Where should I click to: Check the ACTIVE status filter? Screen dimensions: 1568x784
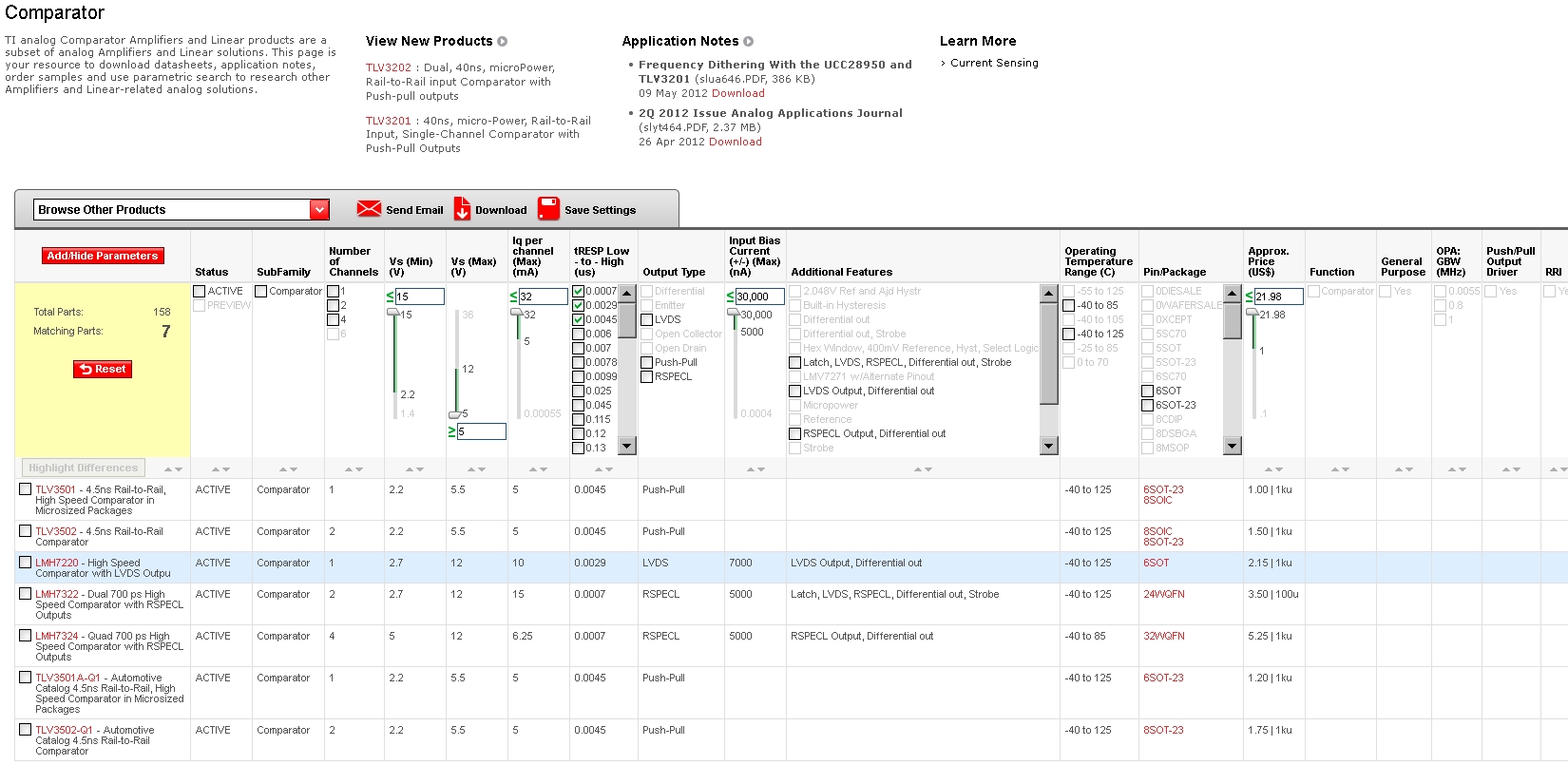coord(200,292)
